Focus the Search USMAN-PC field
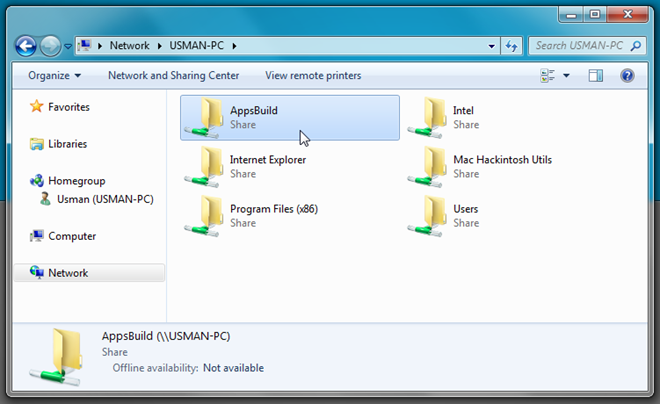The width and height of the screenshot is (660, 404). coord(587,45)
